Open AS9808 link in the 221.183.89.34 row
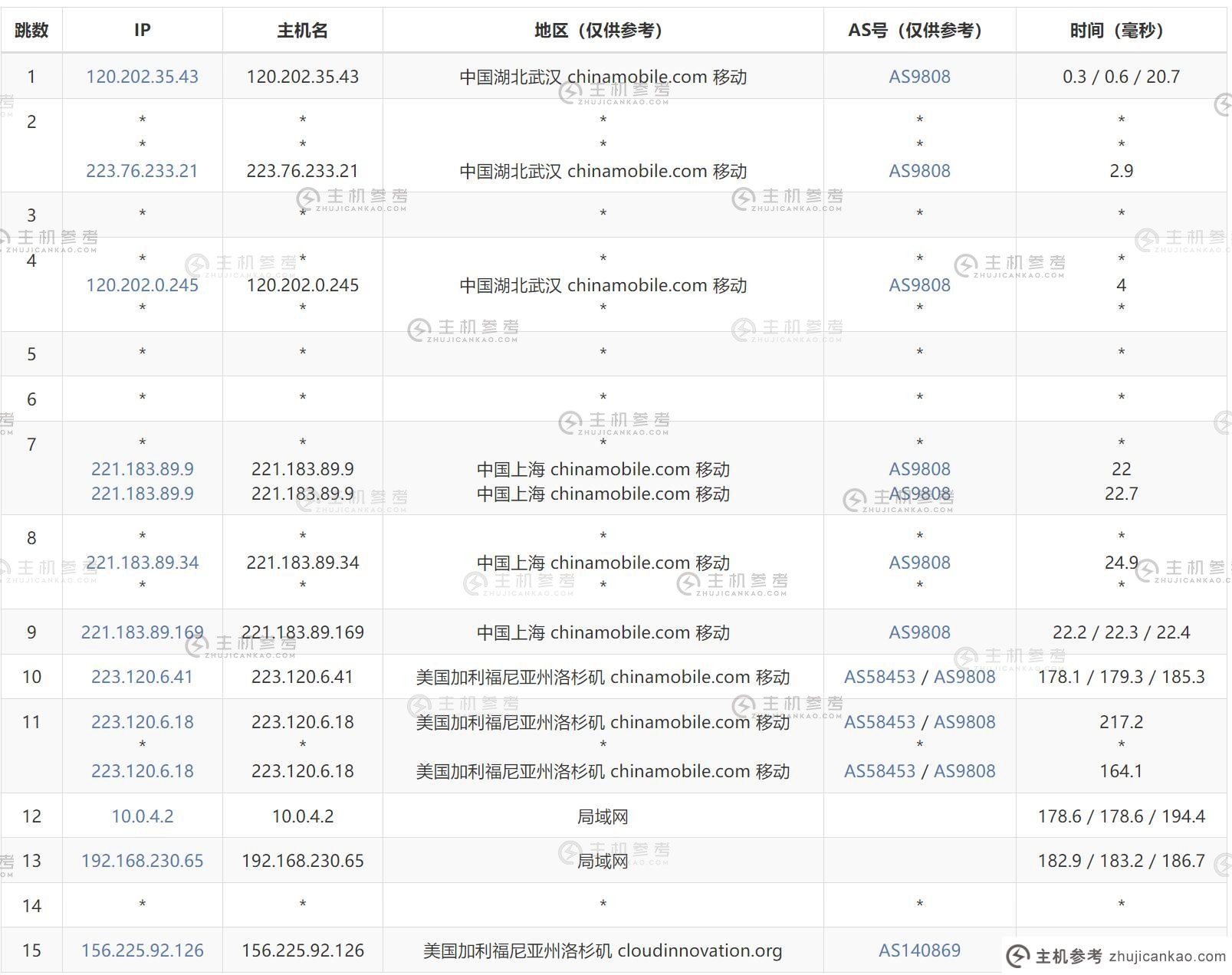Viewport: 1232px width, 975px height. (919, 563)
